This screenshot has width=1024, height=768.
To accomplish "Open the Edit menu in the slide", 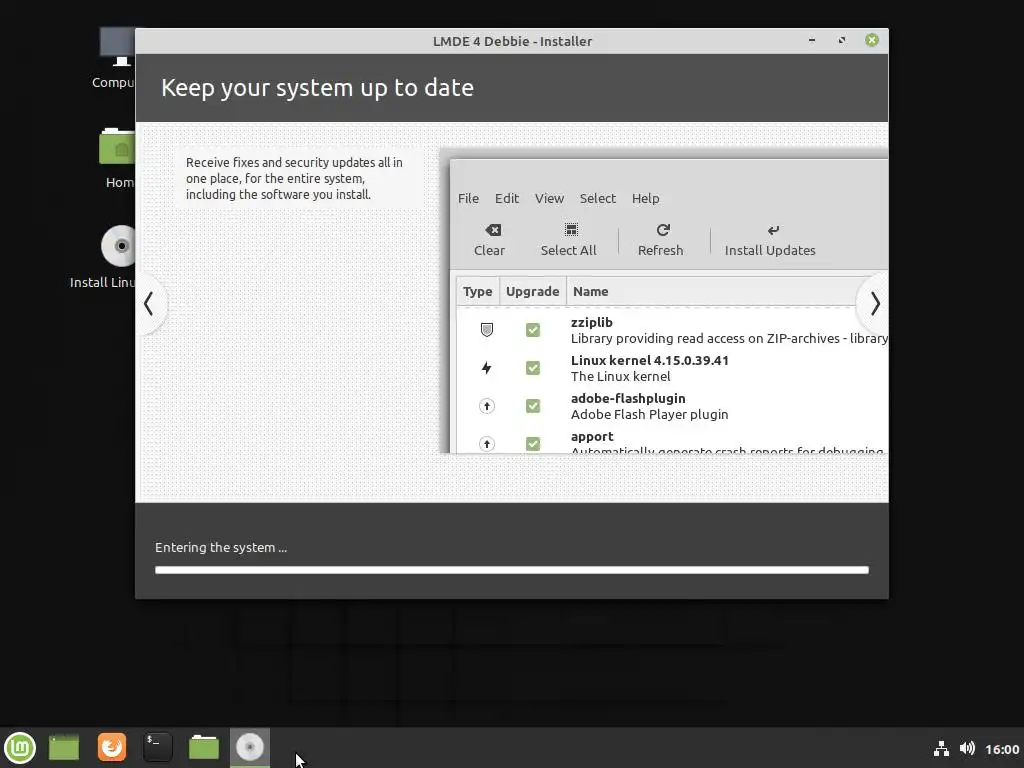I will point(507,199).
